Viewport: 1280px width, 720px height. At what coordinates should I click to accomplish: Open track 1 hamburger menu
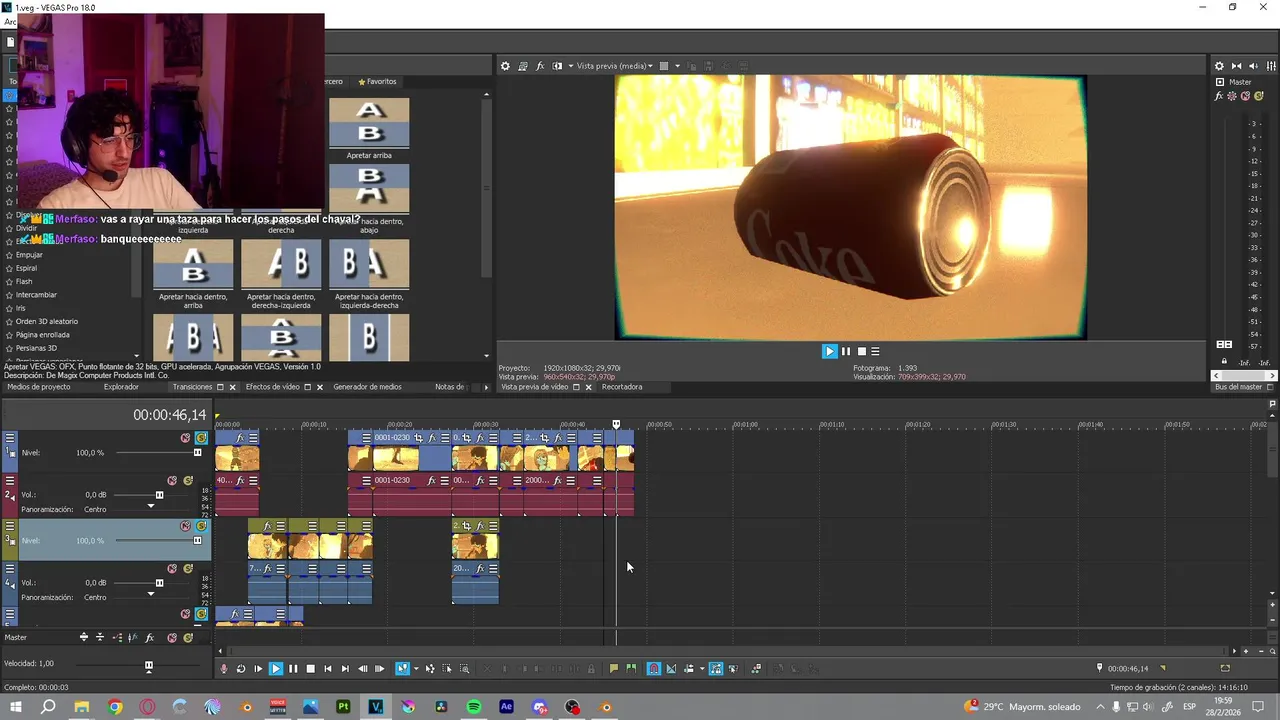10,438
